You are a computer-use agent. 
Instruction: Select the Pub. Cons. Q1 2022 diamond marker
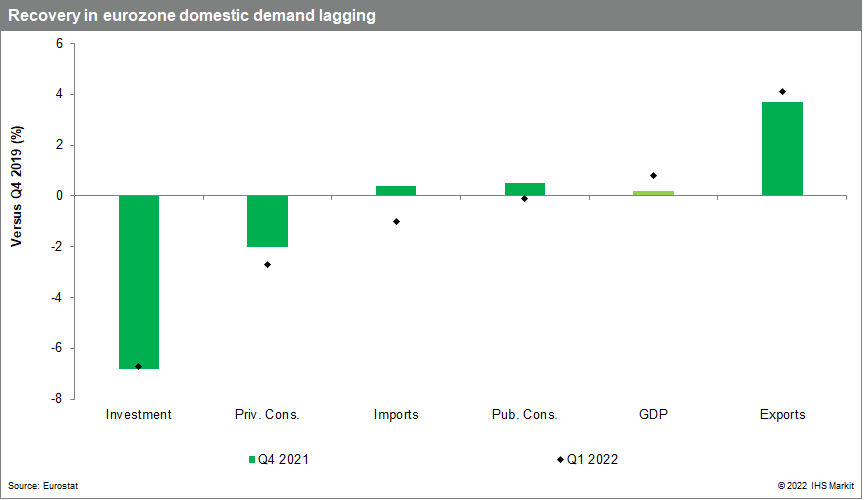tap(525, 198)
